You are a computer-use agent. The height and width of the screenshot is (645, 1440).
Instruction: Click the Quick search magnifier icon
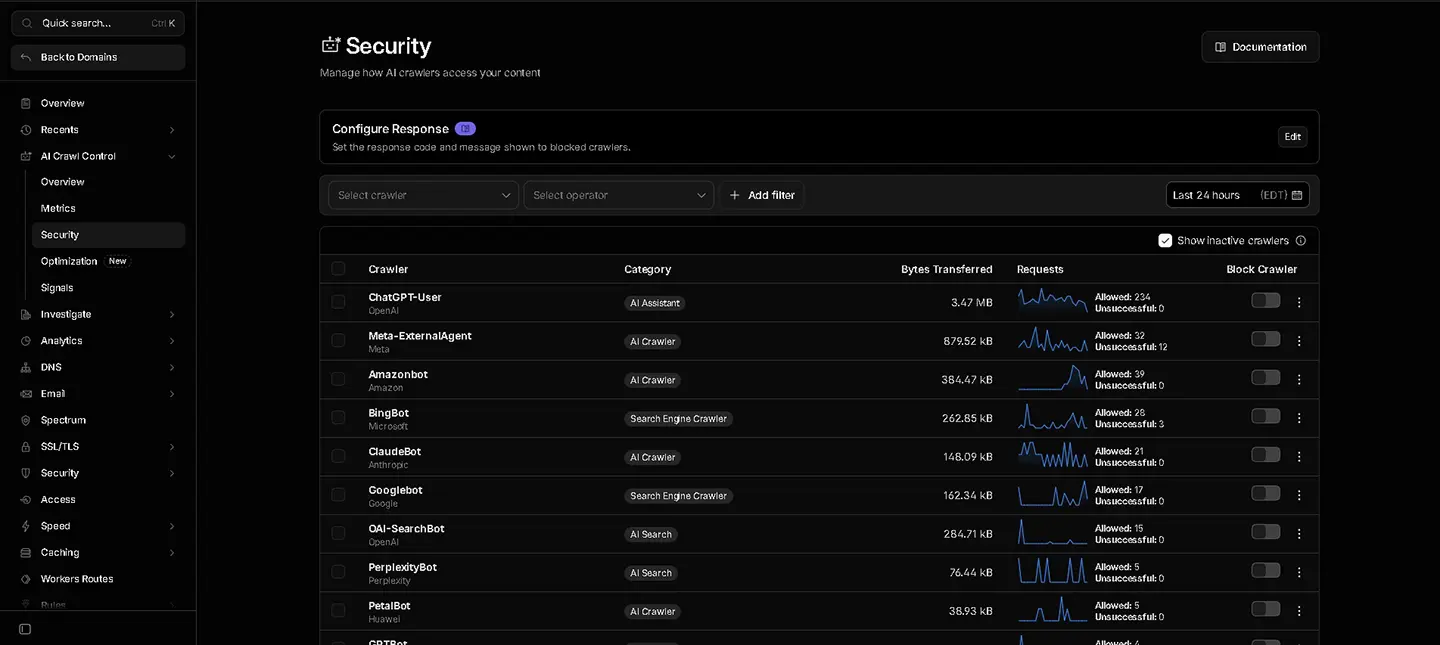coord(27,23)
